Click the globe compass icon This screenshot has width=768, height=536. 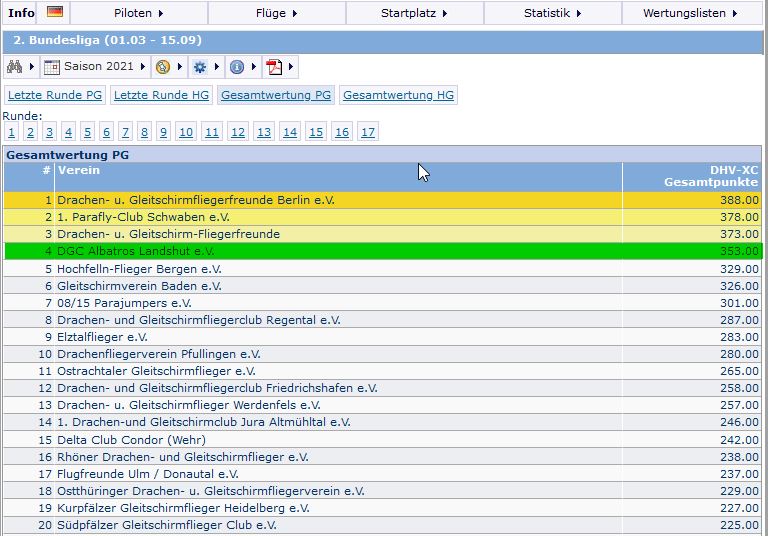point(163,67)
